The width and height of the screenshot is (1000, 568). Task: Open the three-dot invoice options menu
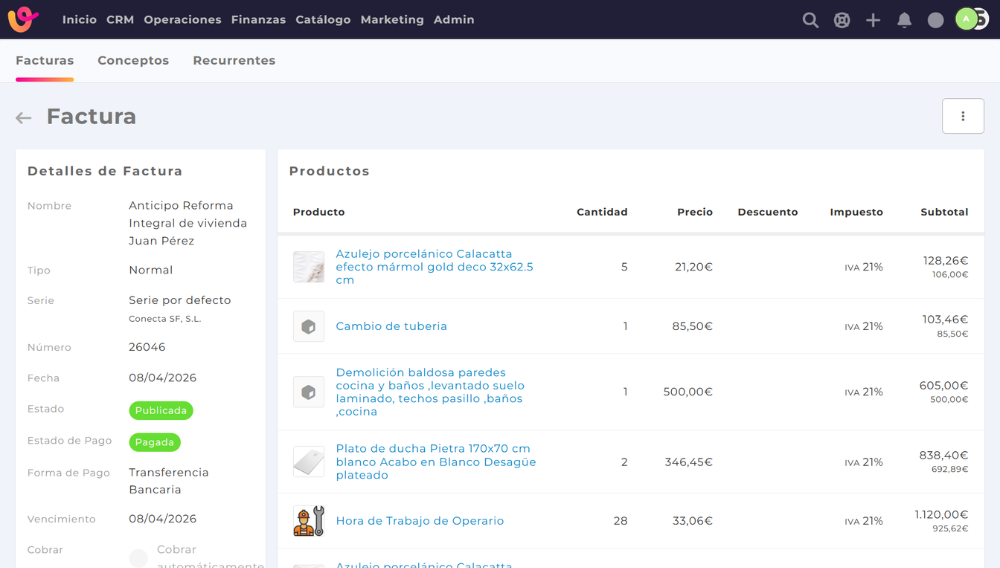click(x=962, y=116)
